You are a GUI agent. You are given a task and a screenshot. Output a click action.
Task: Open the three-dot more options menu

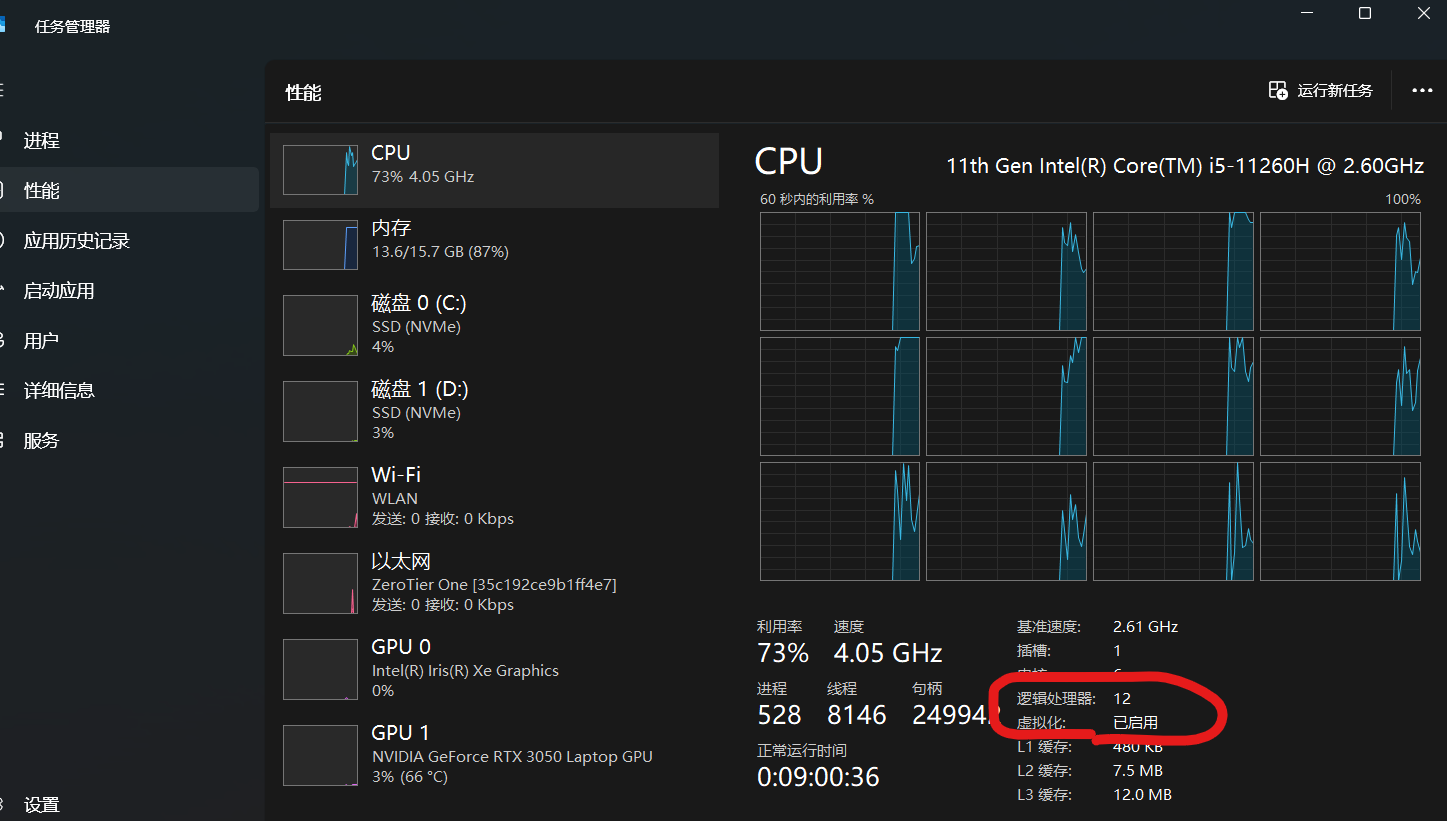[1422, 91]
